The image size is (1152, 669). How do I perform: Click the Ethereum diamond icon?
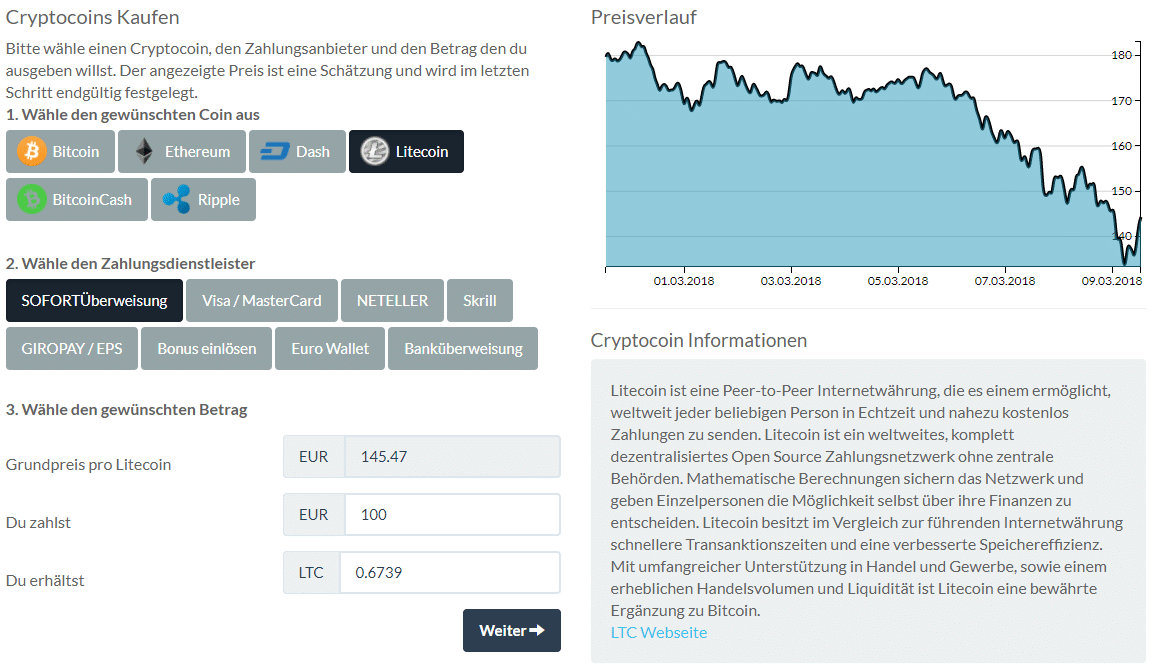point(144,151)
